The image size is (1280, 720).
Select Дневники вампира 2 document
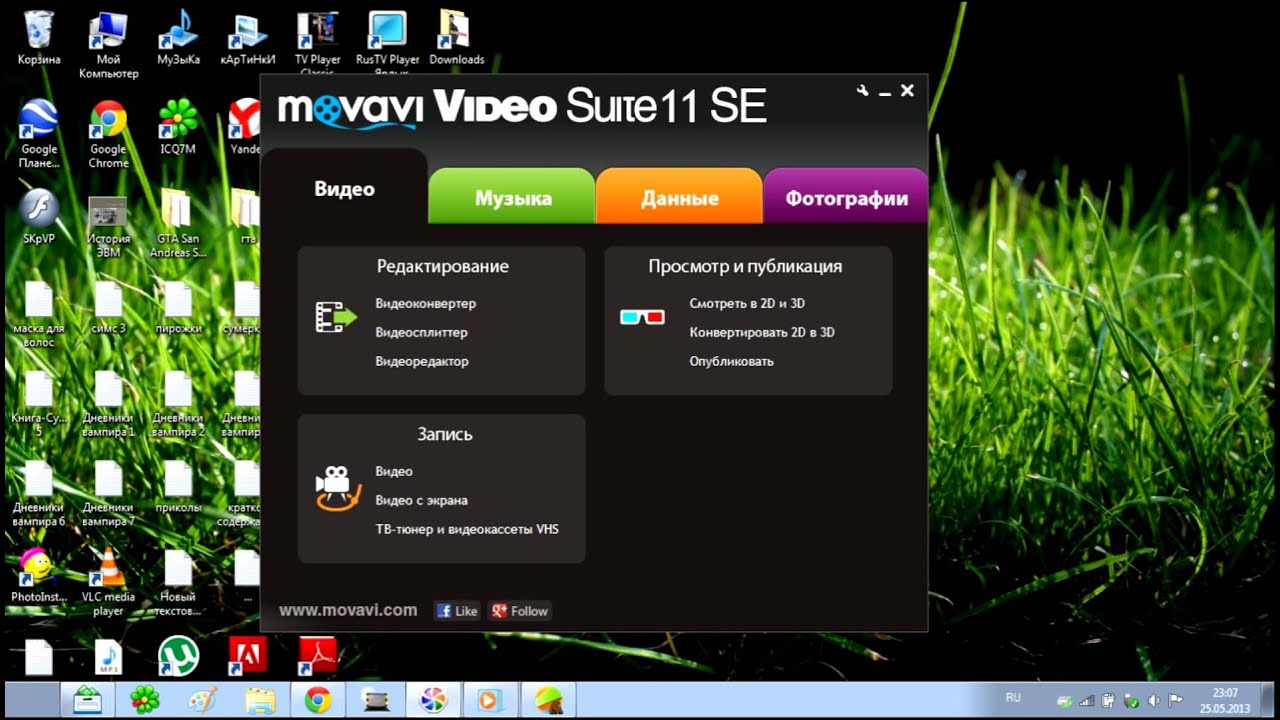[x=178, y=404]
